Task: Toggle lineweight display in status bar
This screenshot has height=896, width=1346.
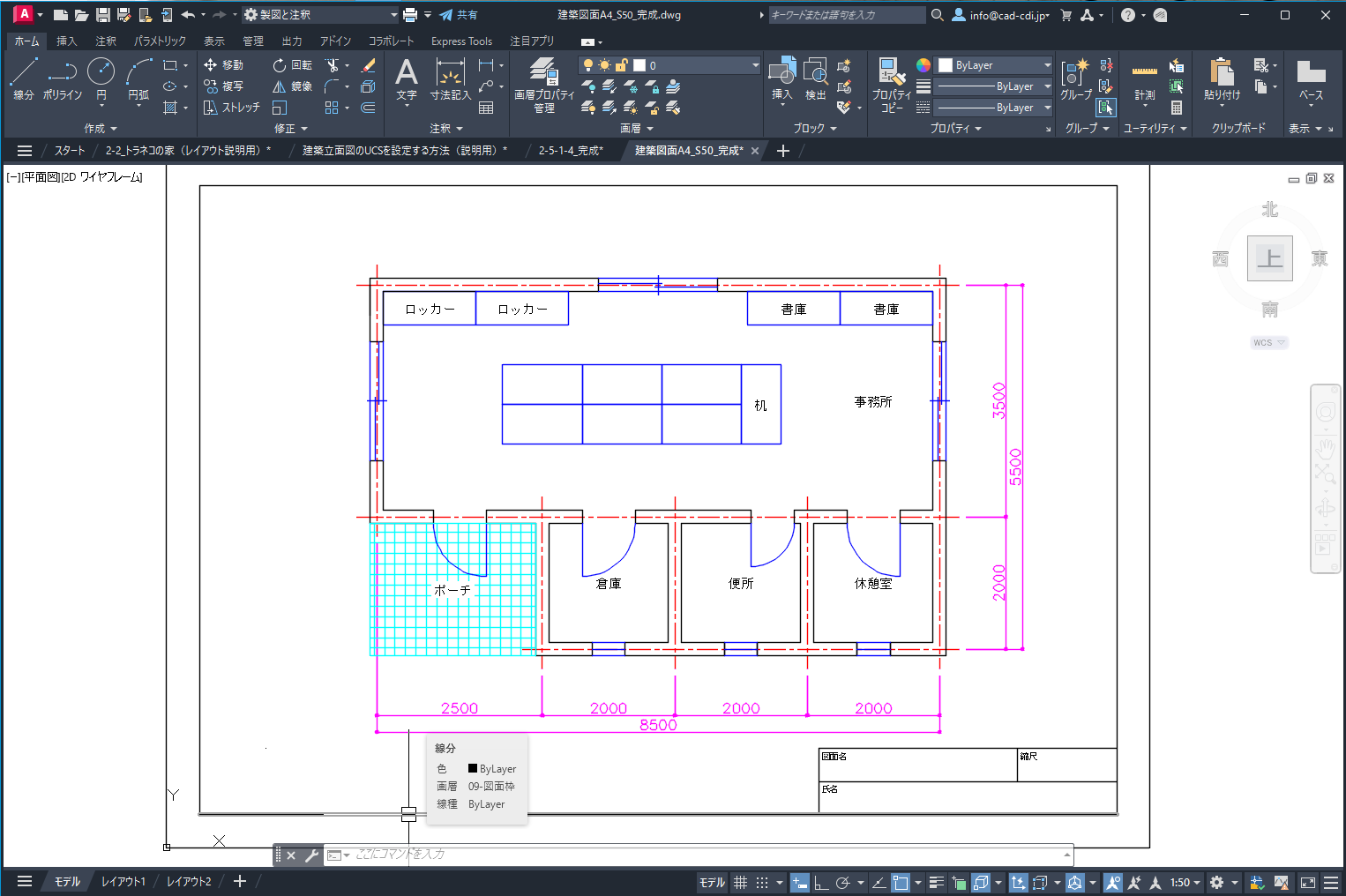Action: point(937,882)
